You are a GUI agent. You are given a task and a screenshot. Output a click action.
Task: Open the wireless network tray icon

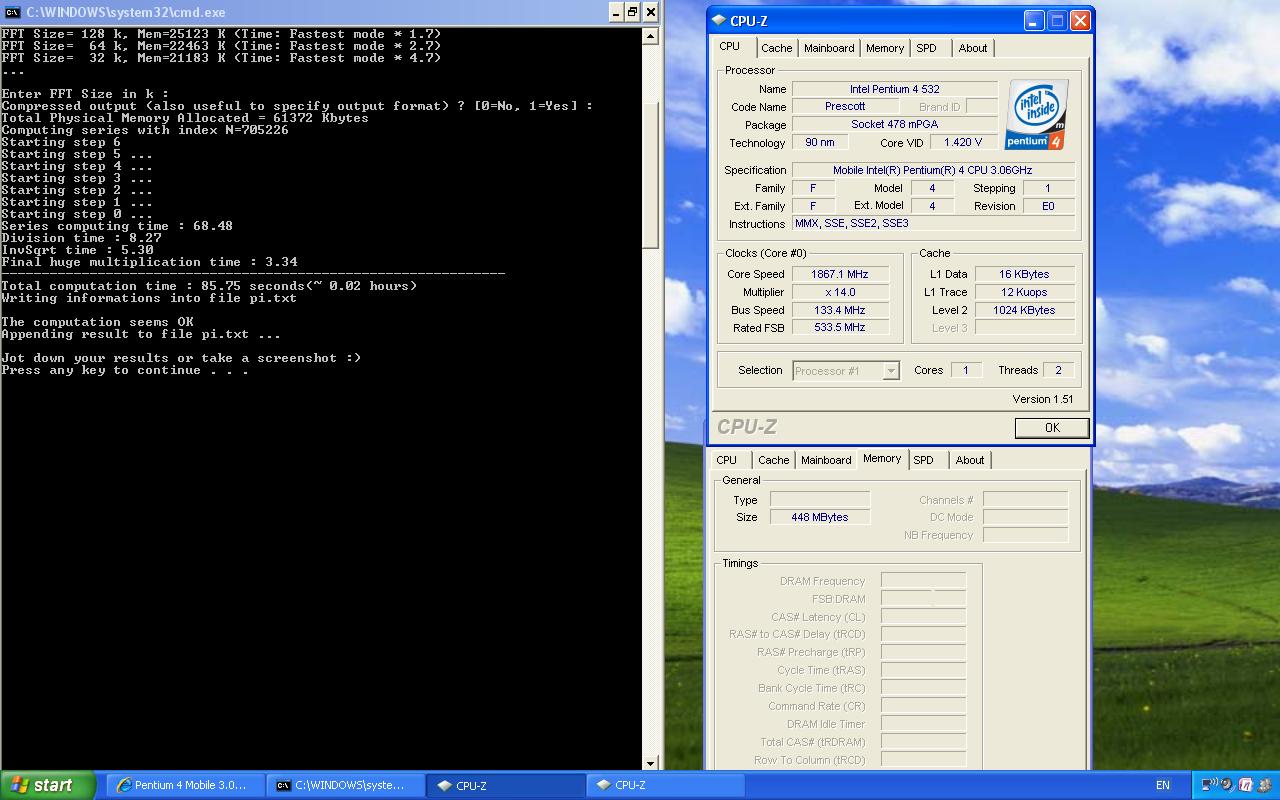[x=1209, y=785]
